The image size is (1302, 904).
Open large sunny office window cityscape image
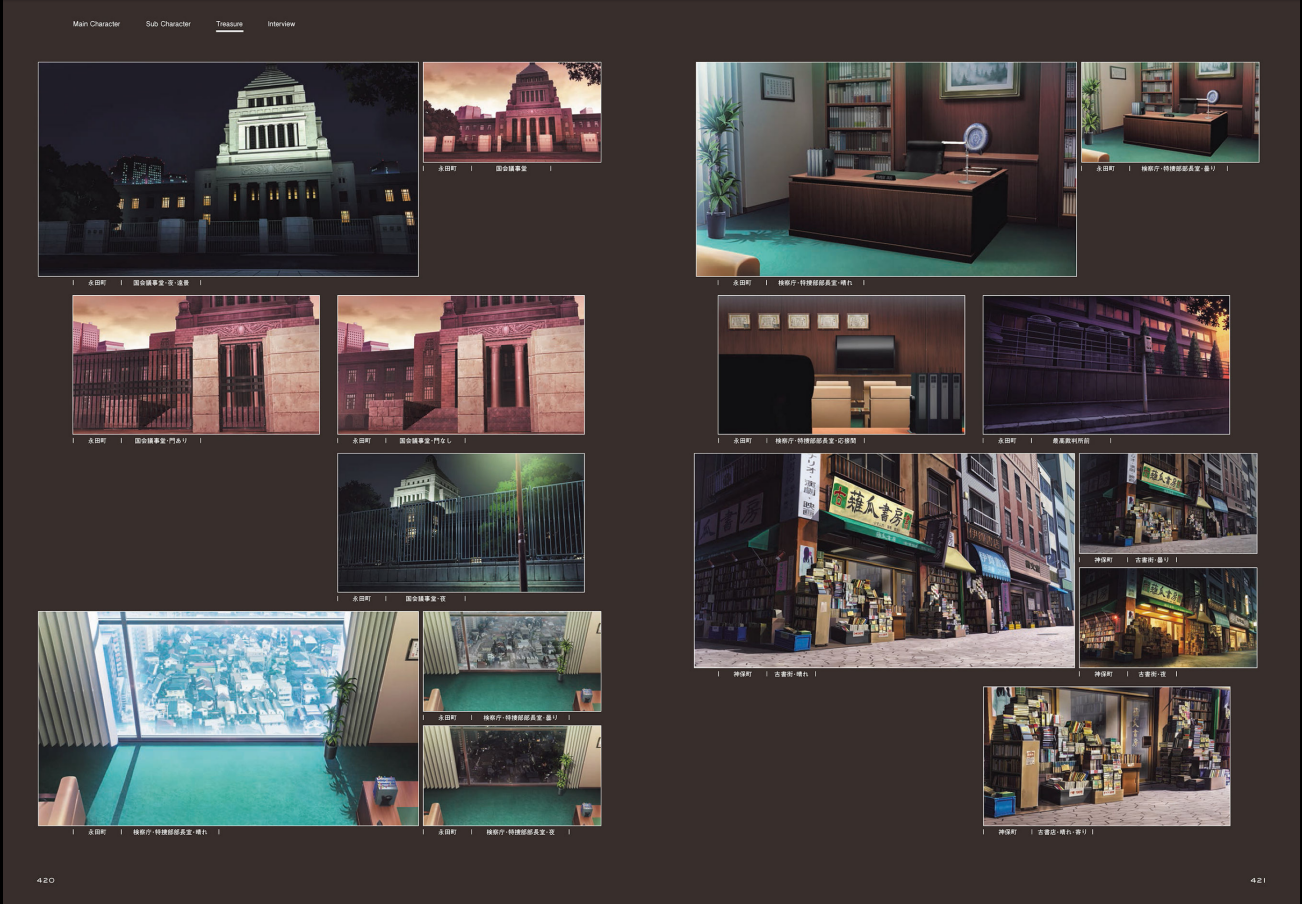click(x=228, y=719)
